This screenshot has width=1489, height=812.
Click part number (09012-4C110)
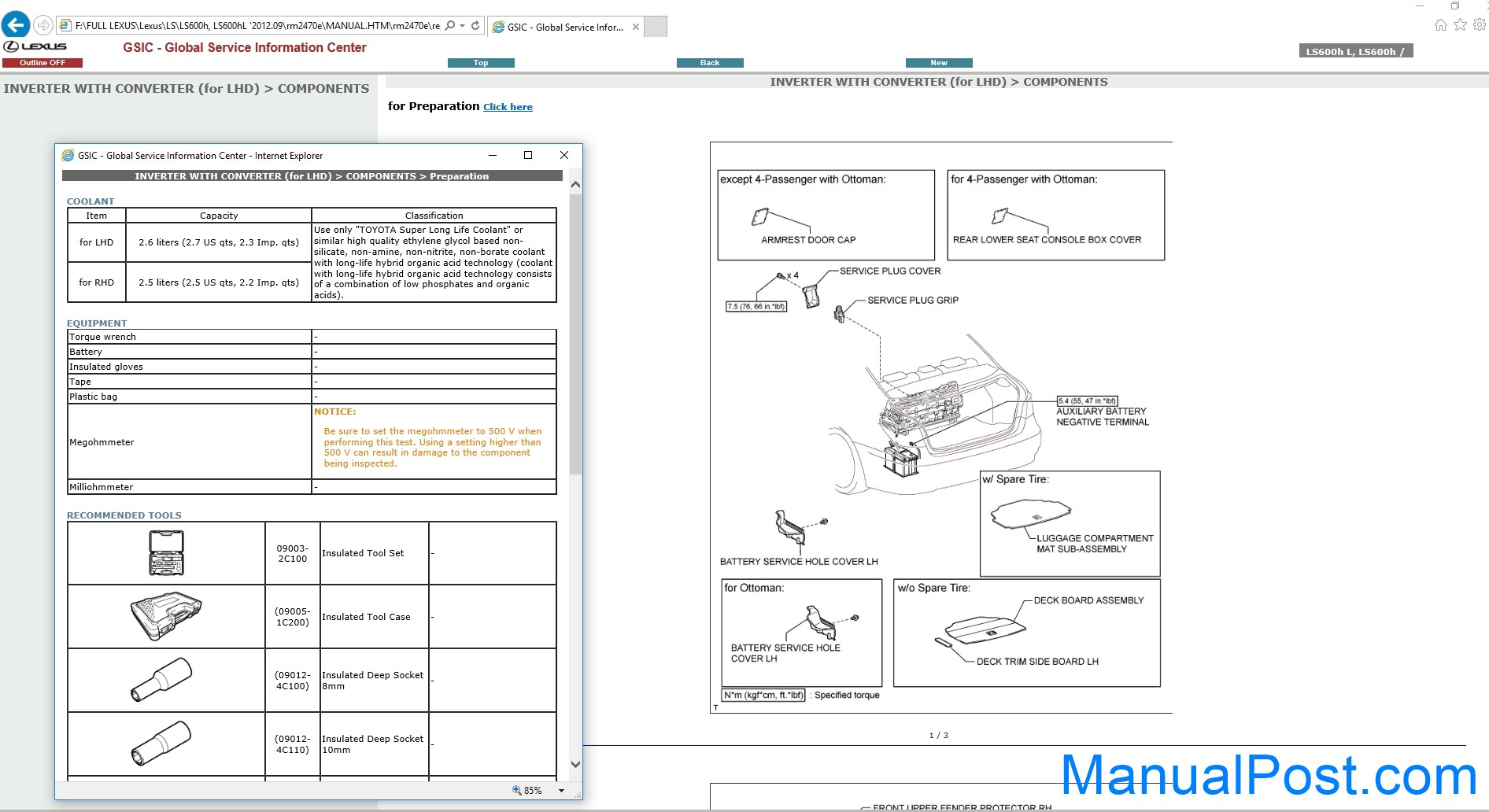click(293, 744)
